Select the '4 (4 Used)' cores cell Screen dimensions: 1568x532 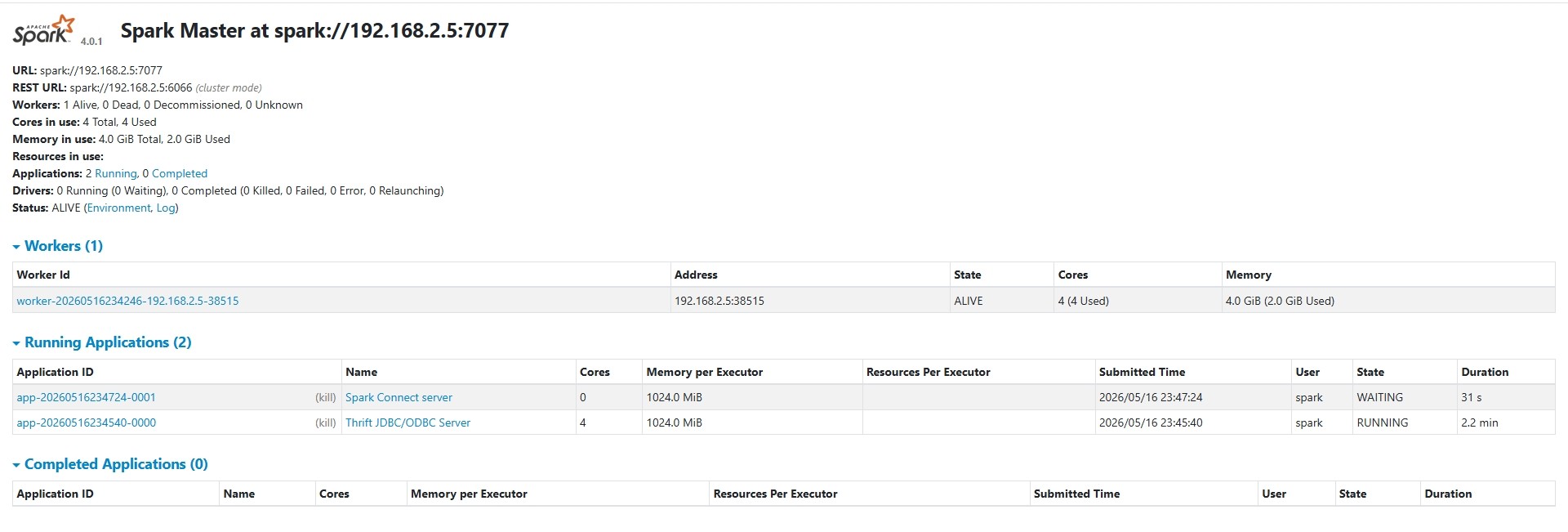point(1138,301)
